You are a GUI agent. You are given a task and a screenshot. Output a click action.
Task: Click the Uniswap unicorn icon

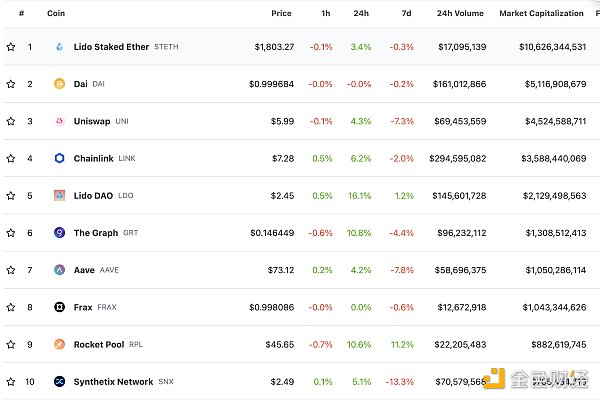[59, 121]
